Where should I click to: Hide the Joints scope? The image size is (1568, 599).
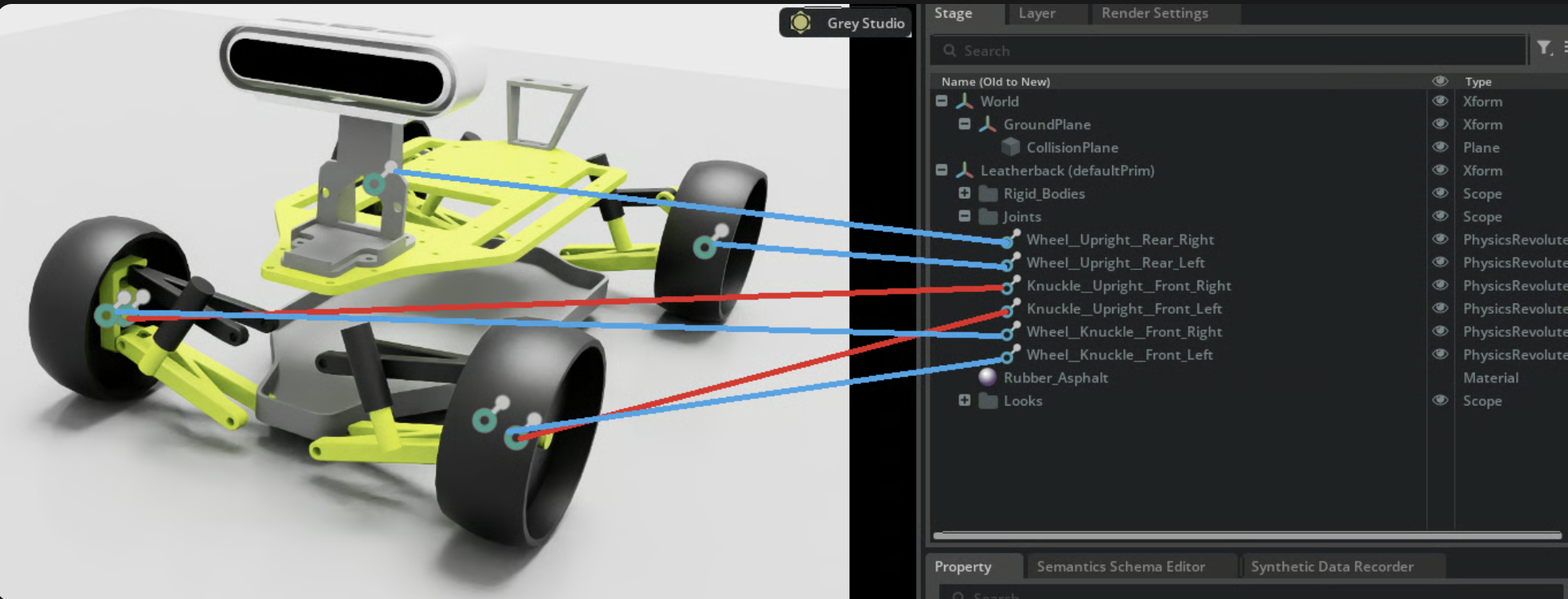(x=1440, y=217)
